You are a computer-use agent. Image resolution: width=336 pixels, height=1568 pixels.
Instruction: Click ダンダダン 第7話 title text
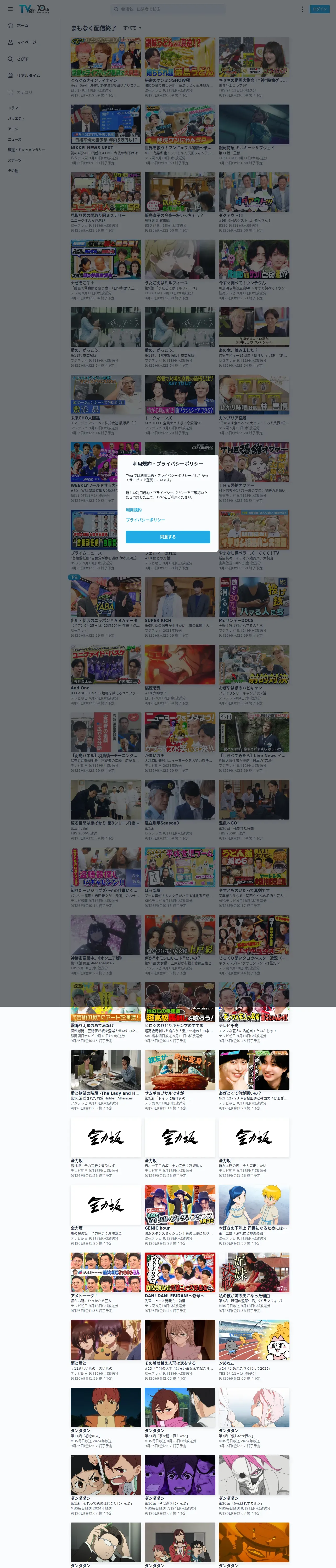229,1431
